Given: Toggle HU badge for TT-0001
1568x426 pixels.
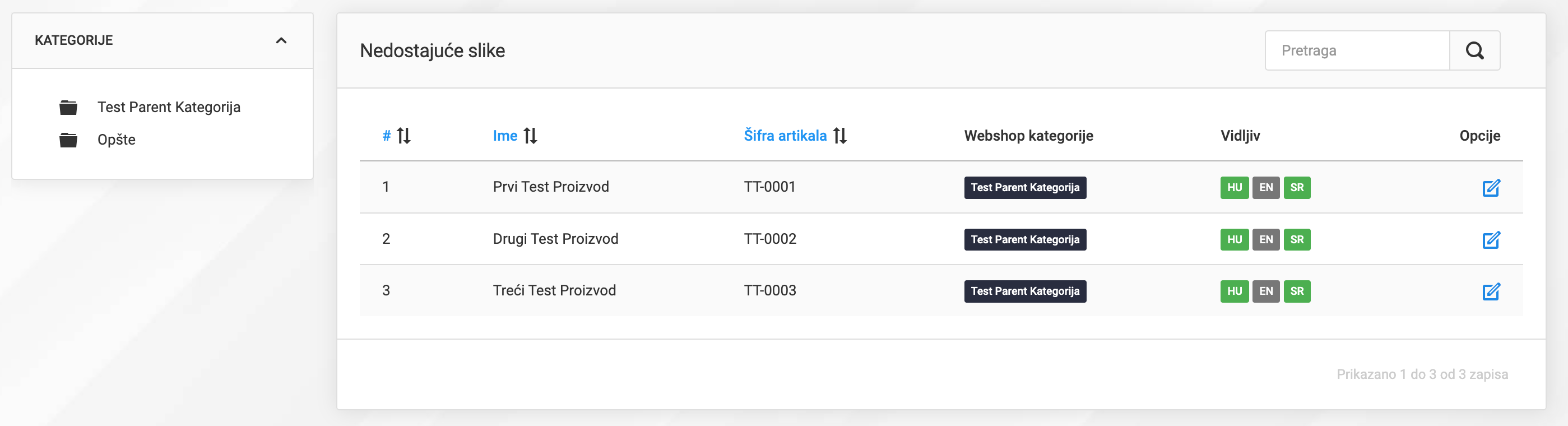Looking at the screenshot, I should [1235, 187].
